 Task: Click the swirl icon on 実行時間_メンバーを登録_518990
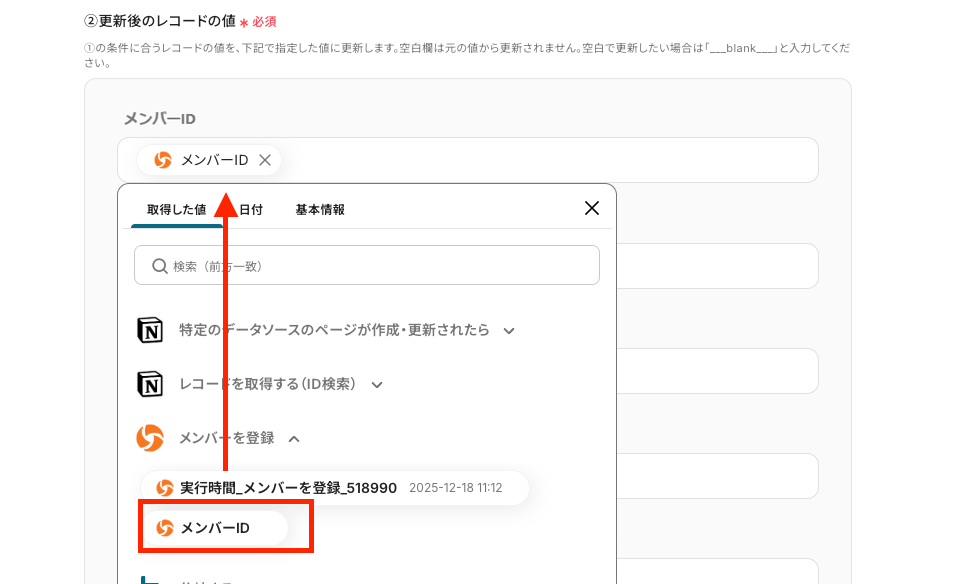165,488
